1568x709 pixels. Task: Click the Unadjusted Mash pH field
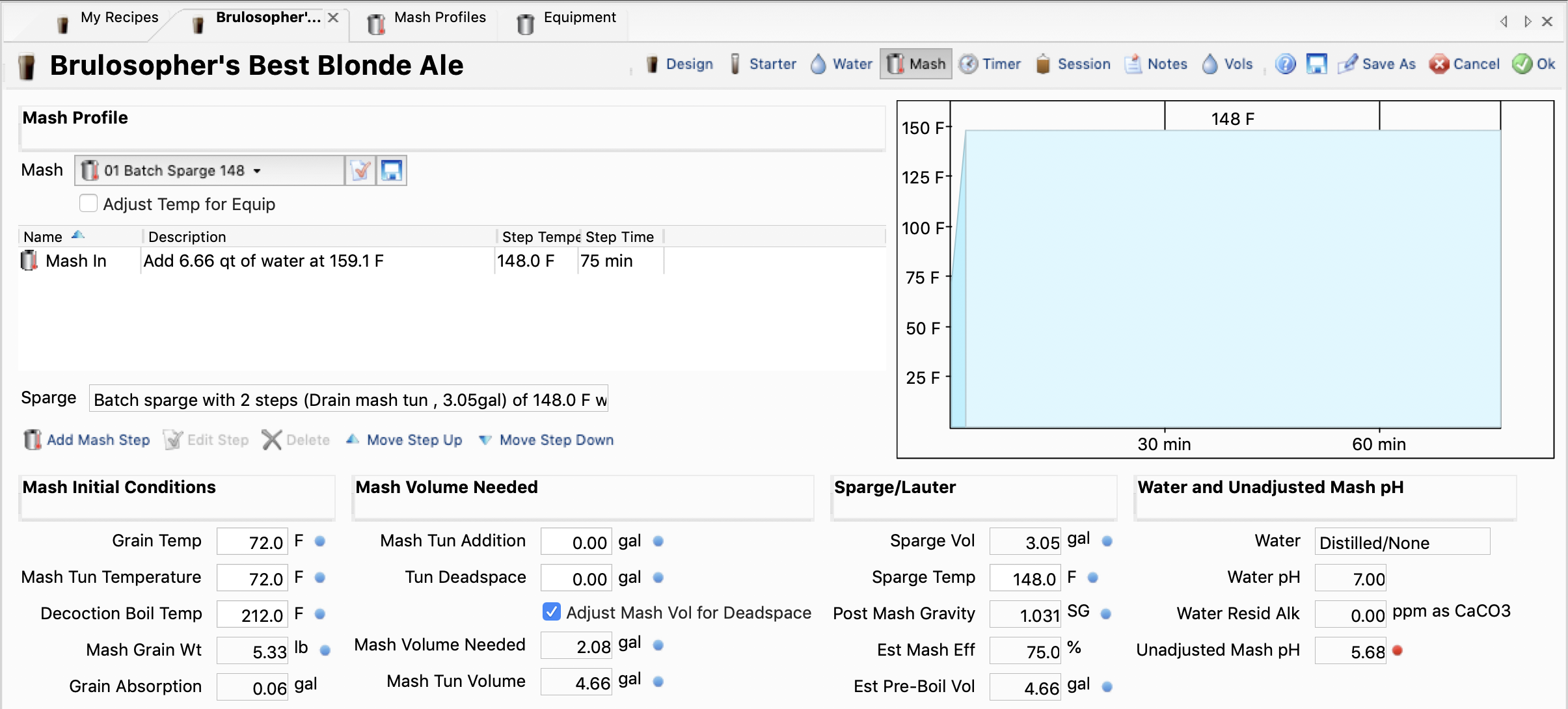[1351, 651]
